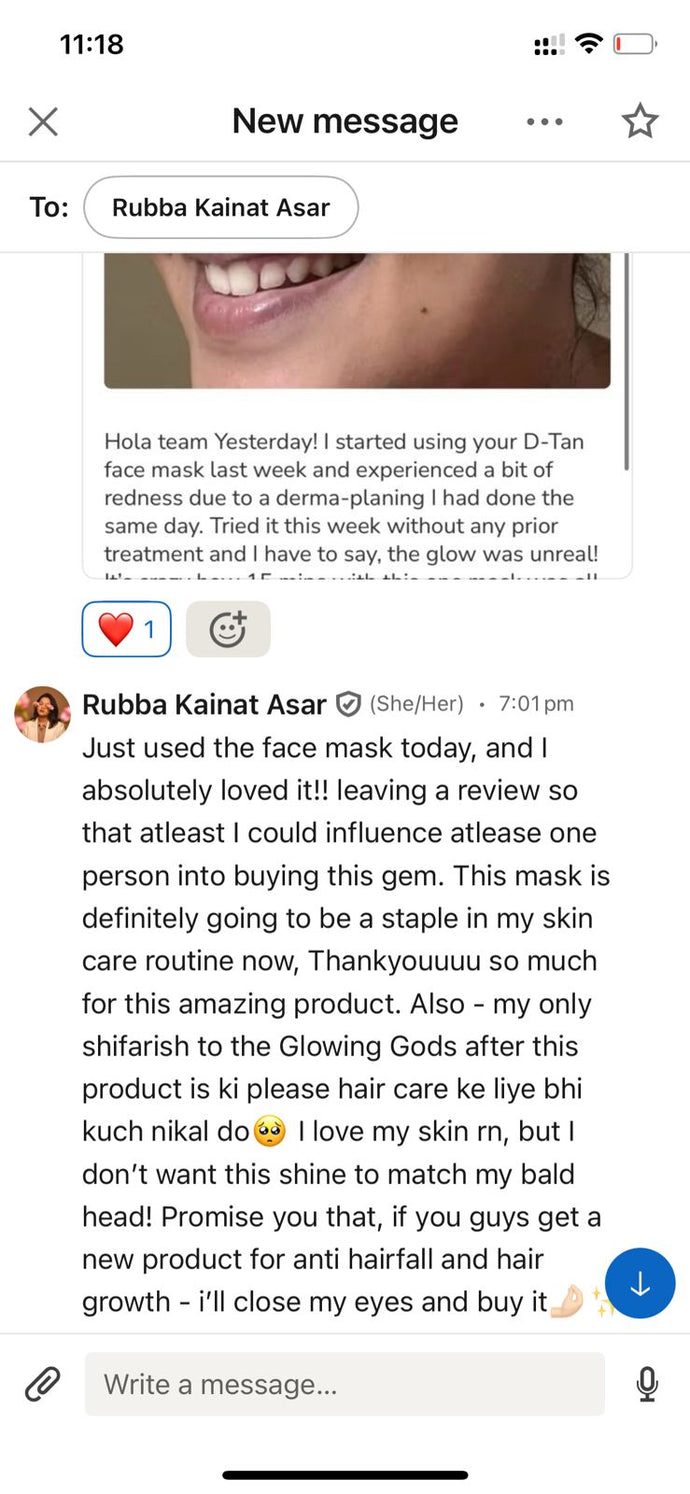Open the three-dot more options menu

coord(544,122)
